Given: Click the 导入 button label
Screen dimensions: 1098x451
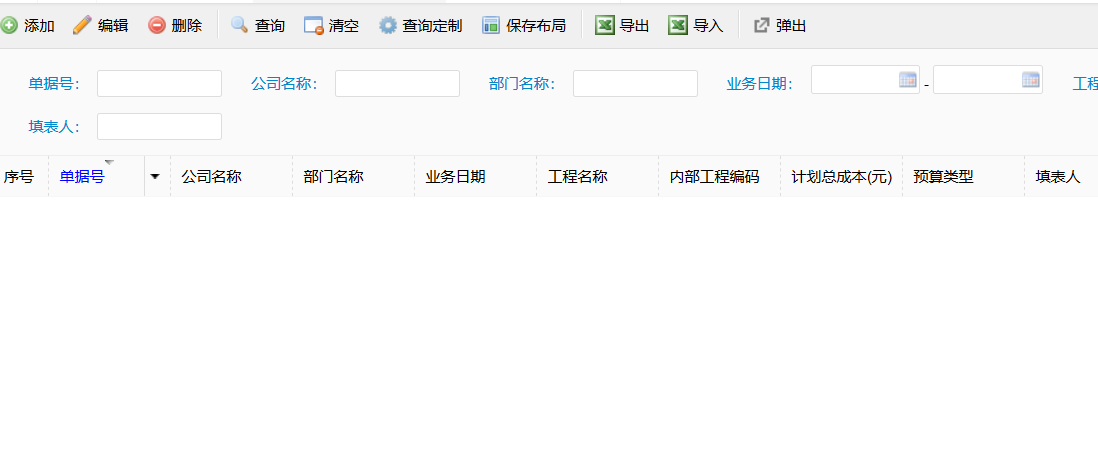Looking at the screenshot, I should coord(708,27).
